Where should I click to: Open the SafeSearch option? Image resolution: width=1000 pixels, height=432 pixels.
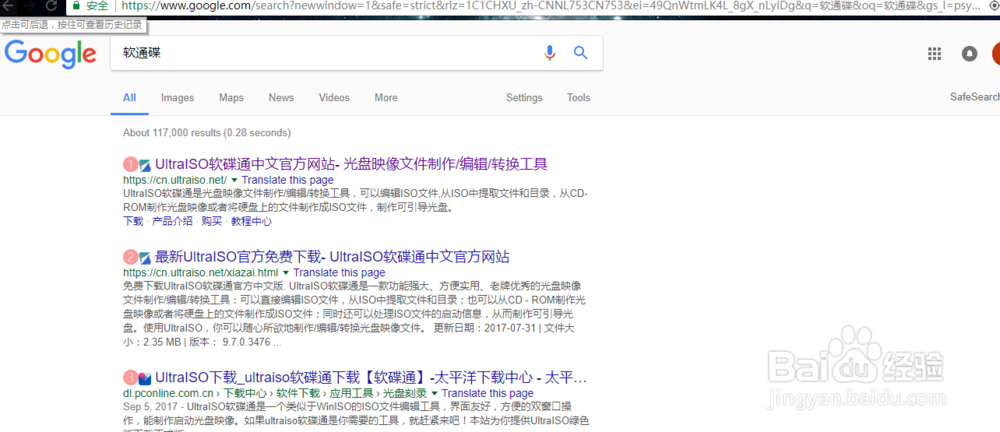[x=974, y=97]
